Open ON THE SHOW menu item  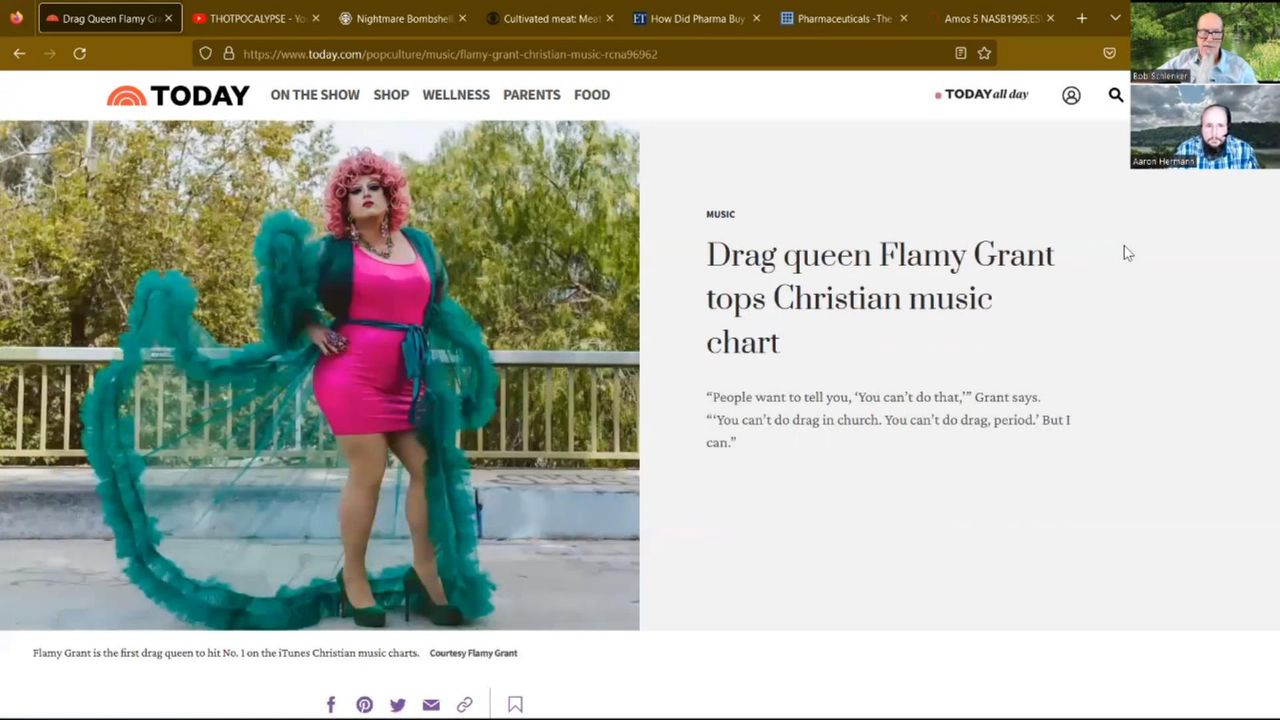click(x=315, y=95)
